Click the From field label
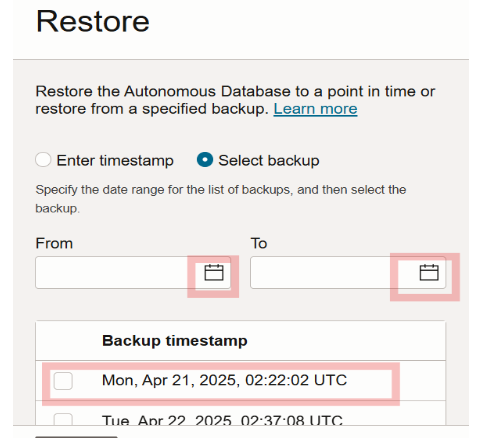Image resolution: width=492 pixels, height=440 pixels. 54,243
